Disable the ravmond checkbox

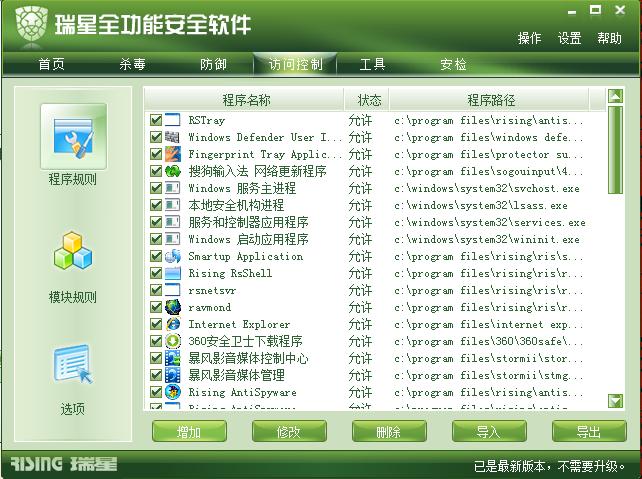[156, 307]
